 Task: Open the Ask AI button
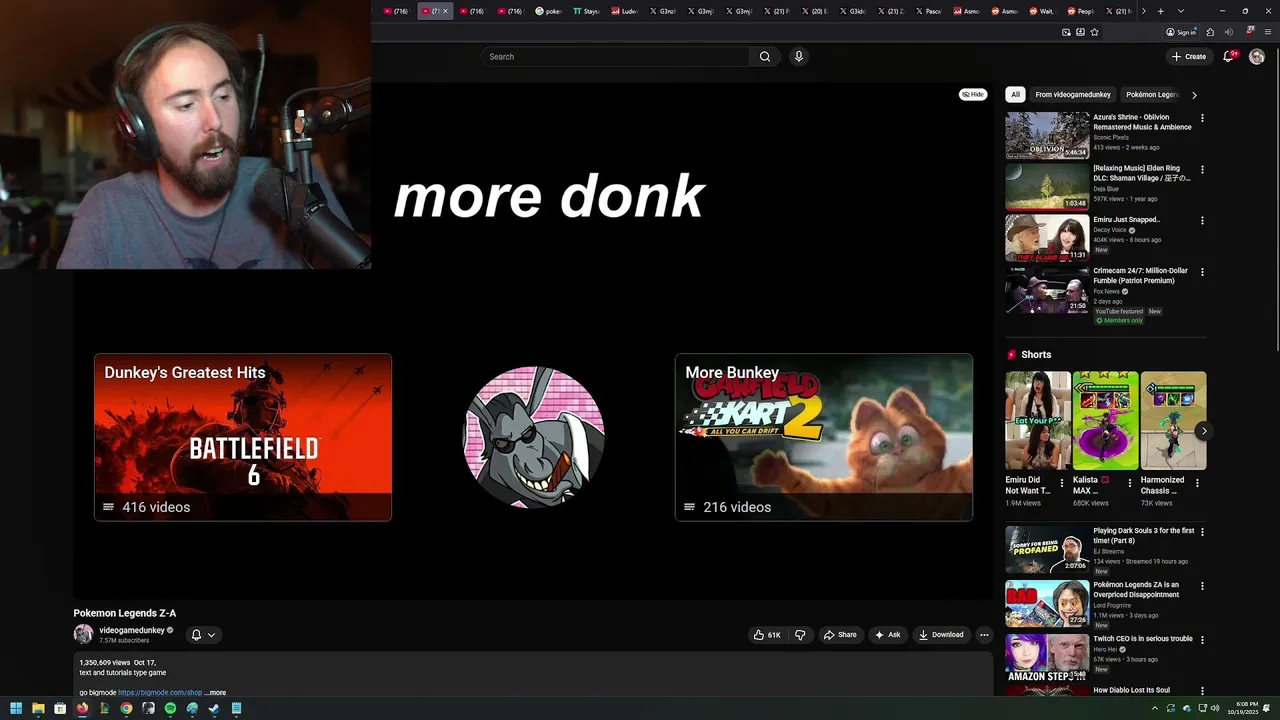click(887, 635)
